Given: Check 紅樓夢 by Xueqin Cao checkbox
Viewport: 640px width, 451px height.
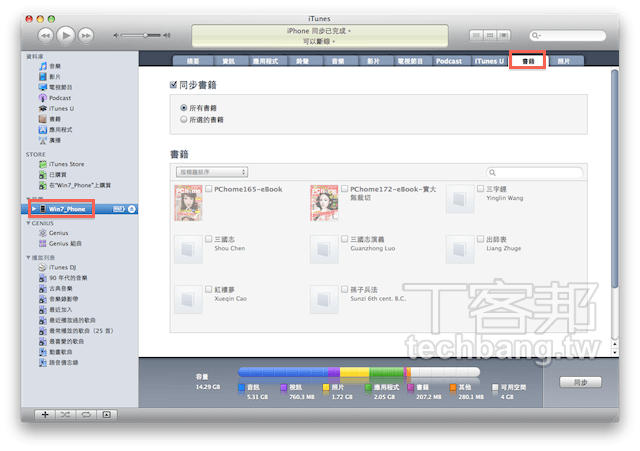Looking at the screenshot, I should coord(209,289).
